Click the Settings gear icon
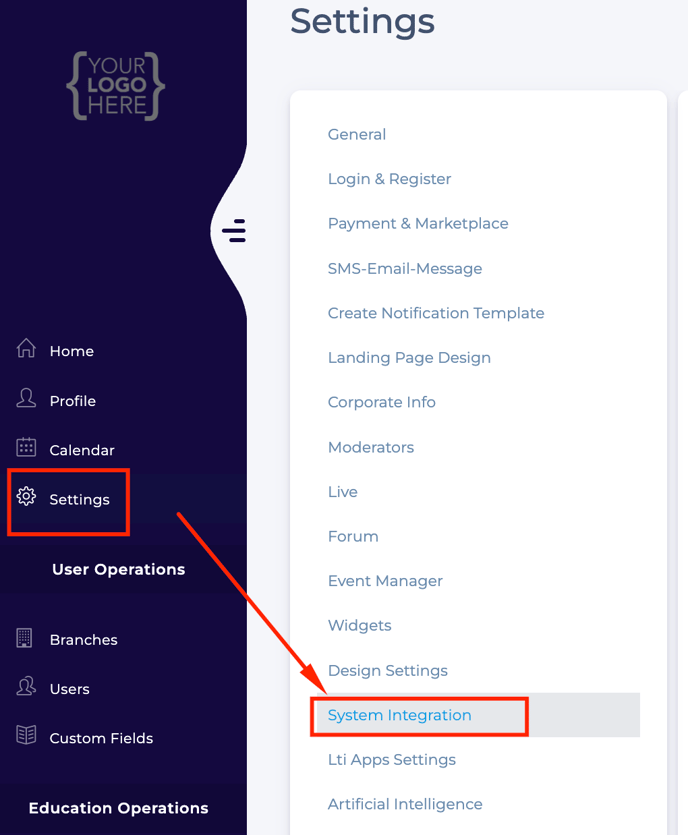The width and height of the screenshot is (688, 835). (x=26, y=496)
